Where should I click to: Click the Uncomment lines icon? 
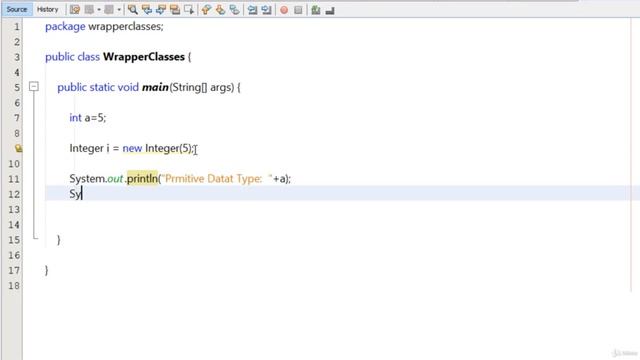tap(330, 10)
